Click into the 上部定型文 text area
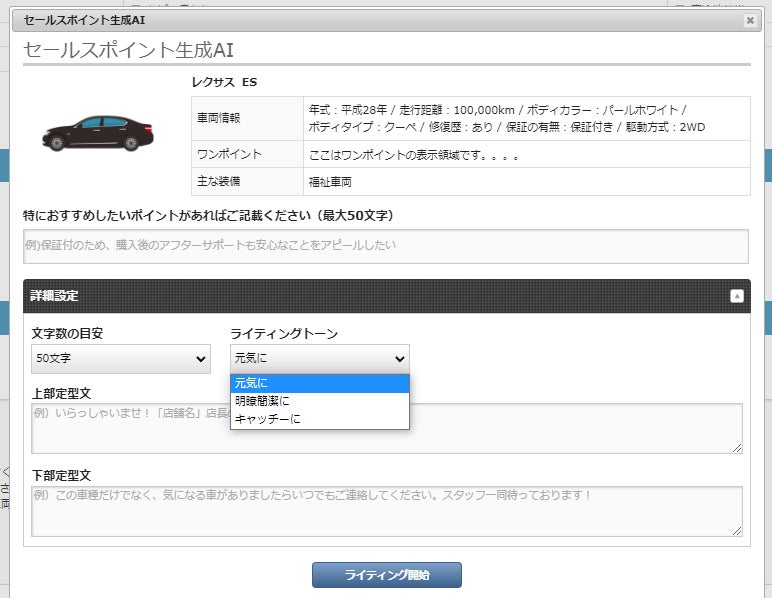The image size is (772, 598). (387, 429)
